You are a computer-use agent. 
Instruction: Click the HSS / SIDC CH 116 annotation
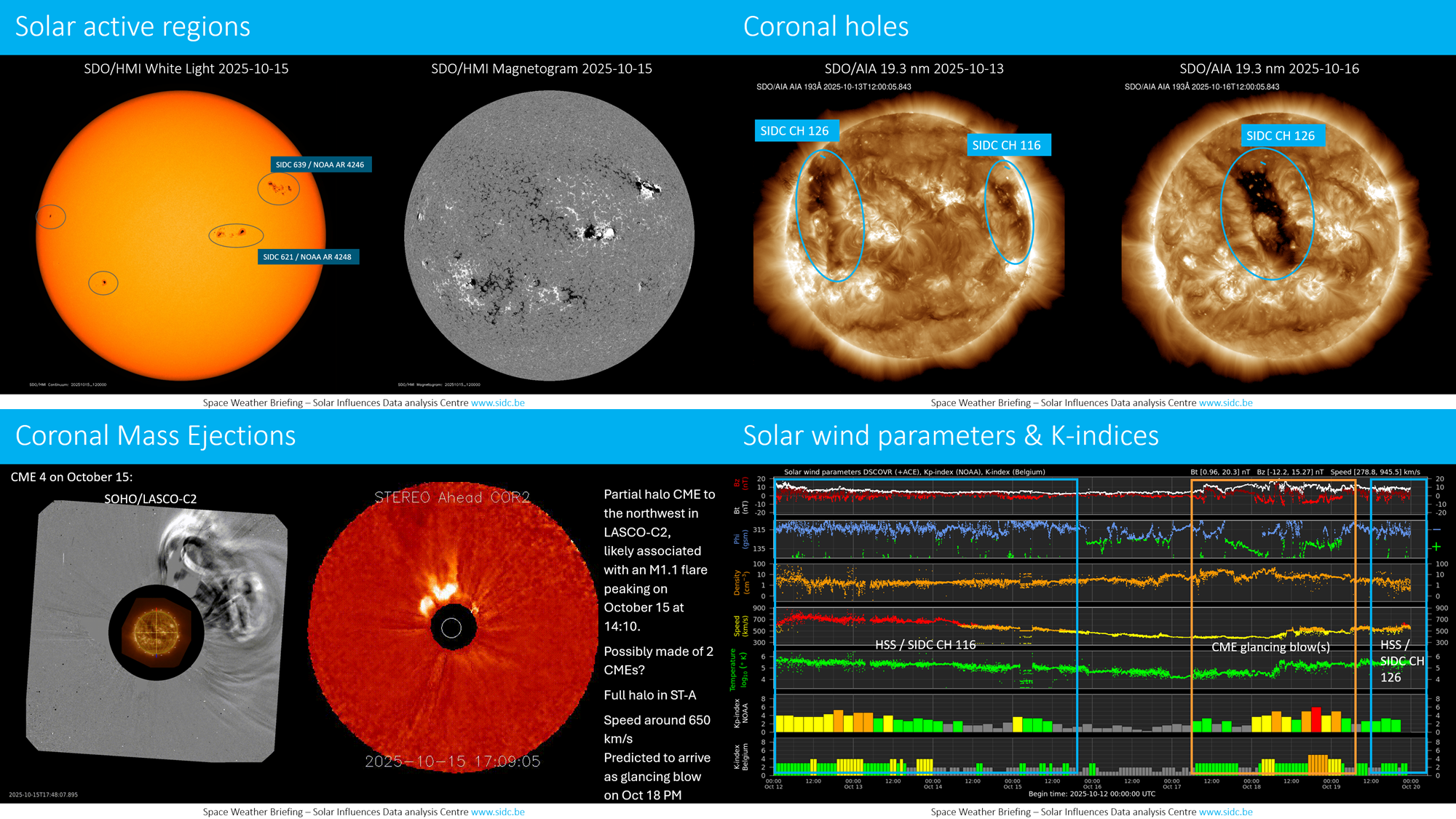[x=925, y=645]
